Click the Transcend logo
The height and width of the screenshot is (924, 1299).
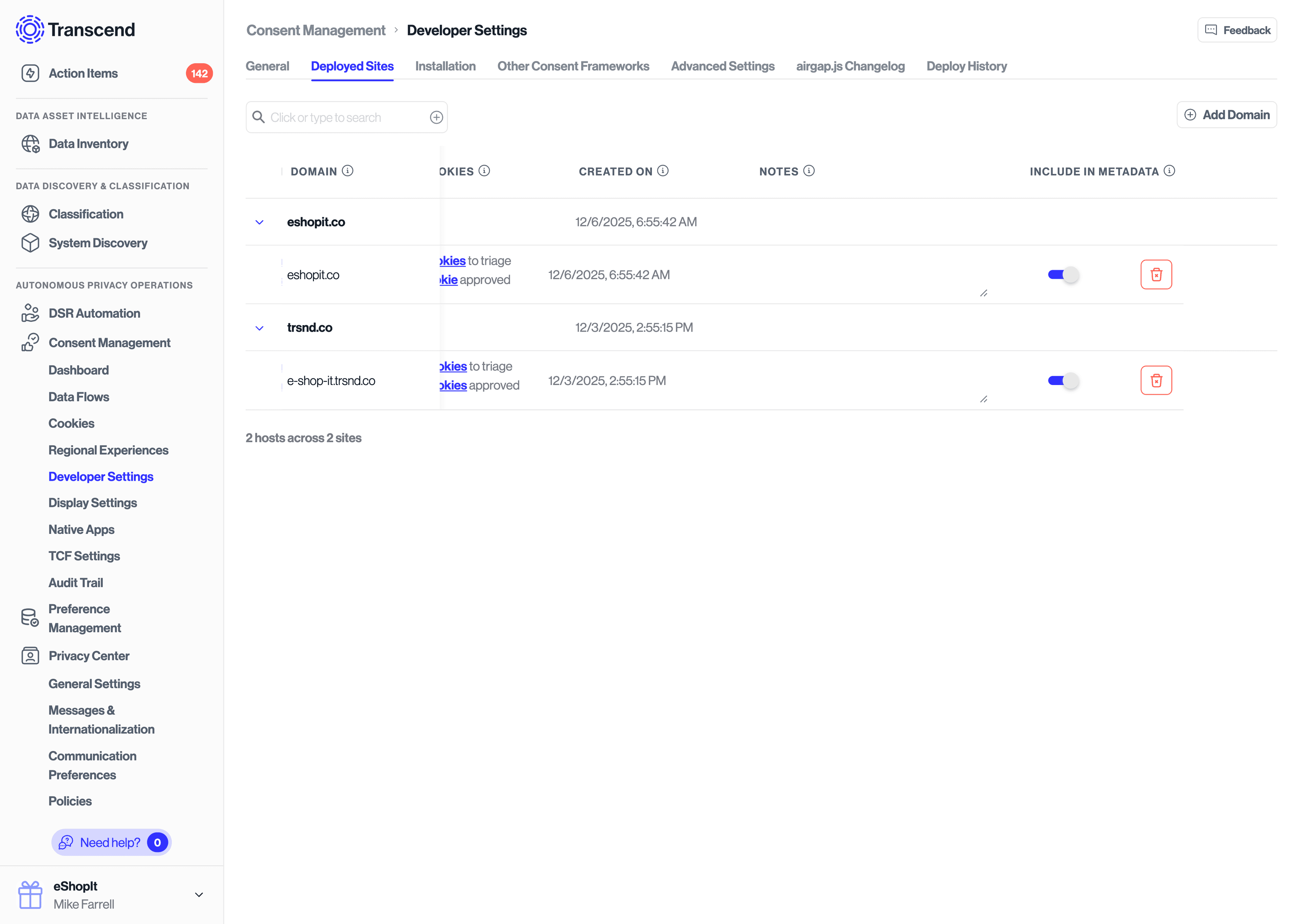pos(74,29)
